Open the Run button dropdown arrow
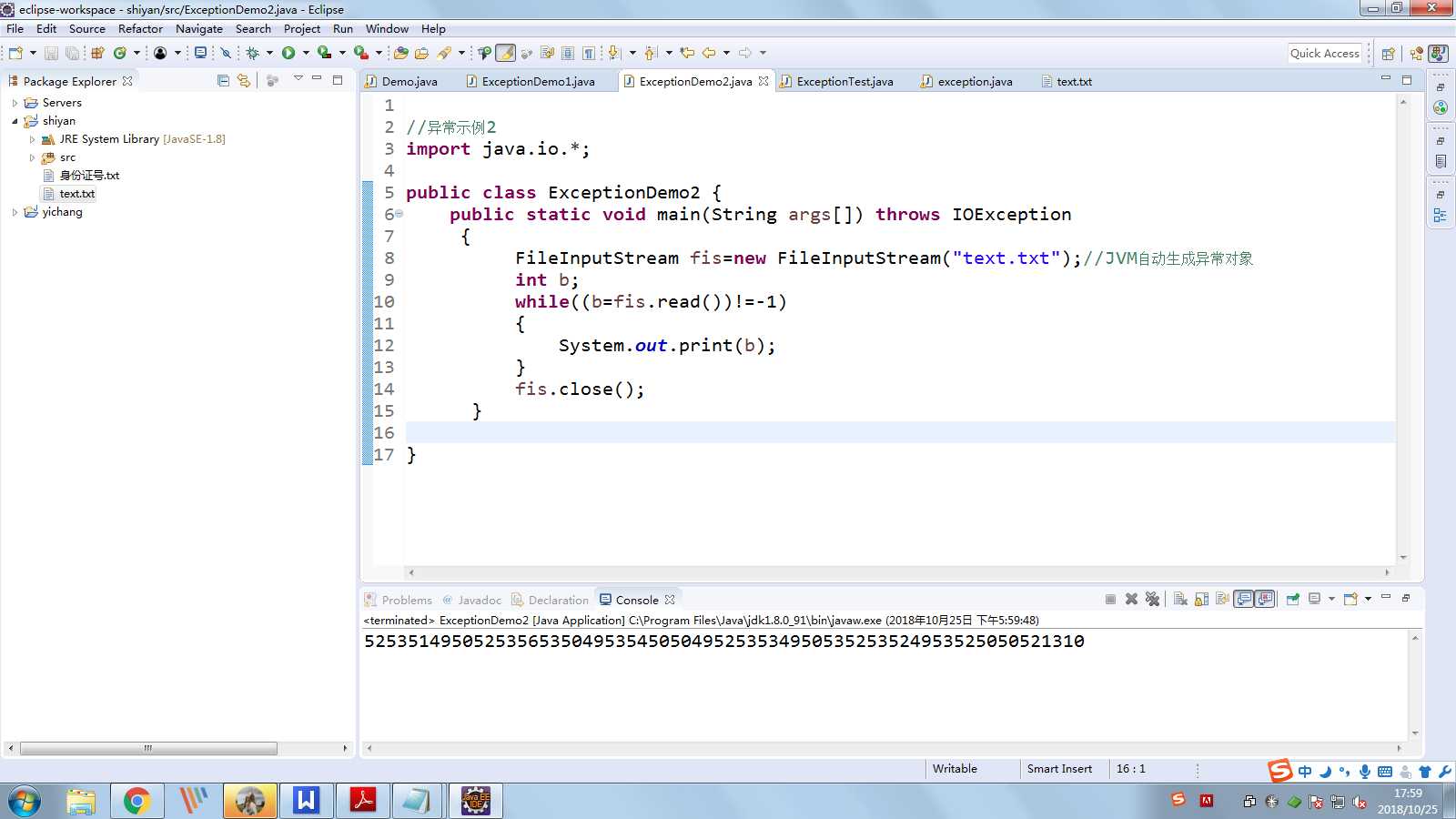 [306, 53]
